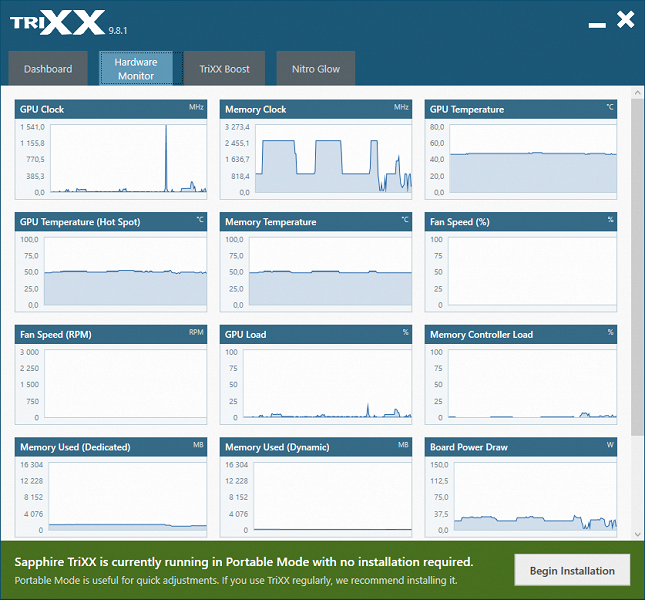Click the Begin Installation button

coord(572,570)
